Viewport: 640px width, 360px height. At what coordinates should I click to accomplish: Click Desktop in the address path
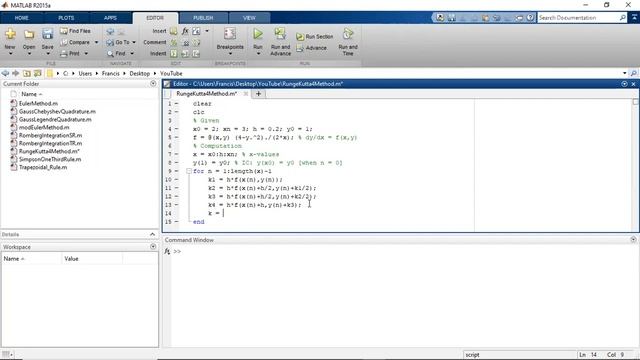[140, 73]
